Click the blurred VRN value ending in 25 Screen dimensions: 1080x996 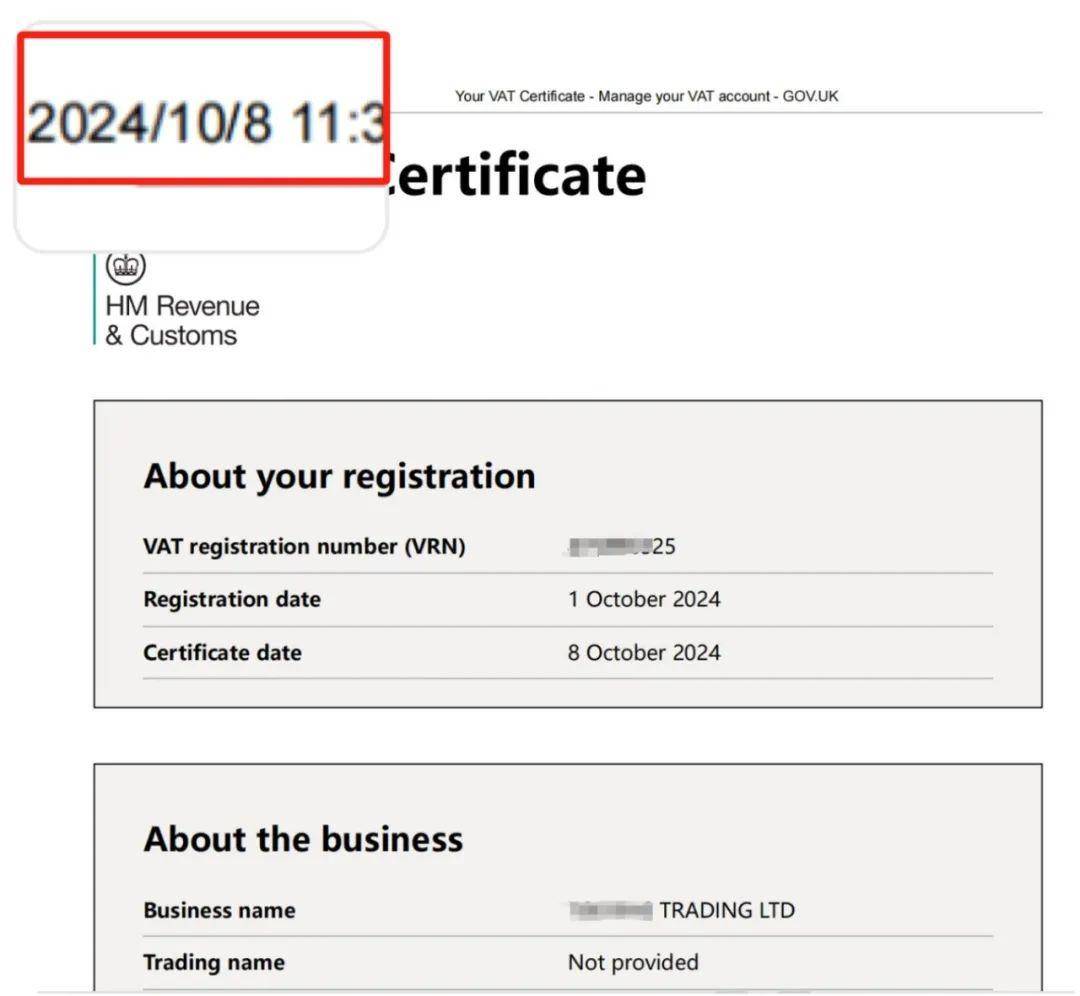tap(622, 546)
